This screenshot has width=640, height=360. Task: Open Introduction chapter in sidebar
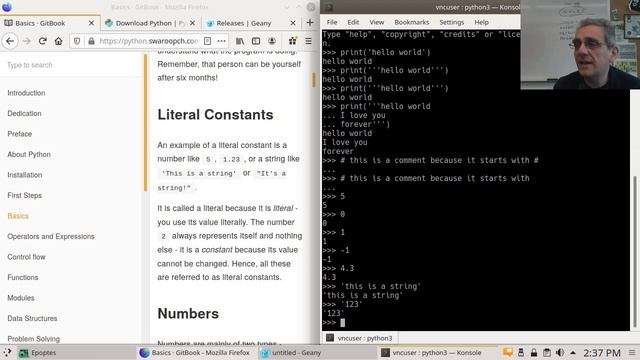pos(26,93)
